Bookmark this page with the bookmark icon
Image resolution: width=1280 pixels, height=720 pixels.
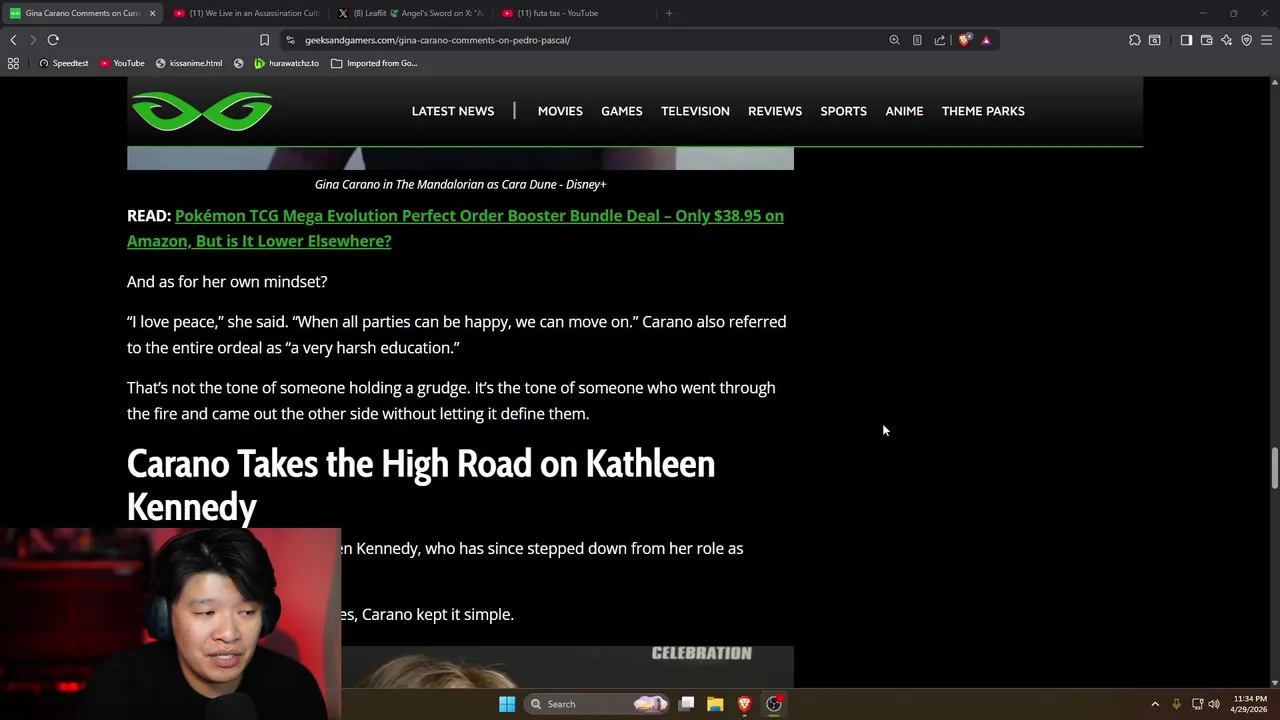(264, 40)
